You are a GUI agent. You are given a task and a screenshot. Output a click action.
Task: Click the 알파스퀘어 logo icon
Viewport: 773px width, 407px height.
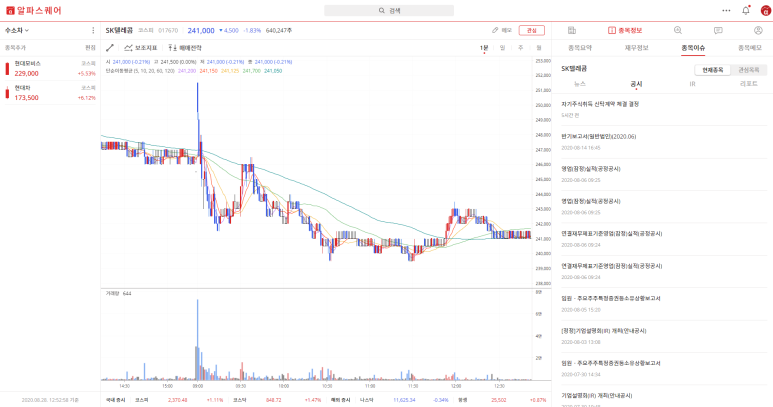click(x=10, y=10)
